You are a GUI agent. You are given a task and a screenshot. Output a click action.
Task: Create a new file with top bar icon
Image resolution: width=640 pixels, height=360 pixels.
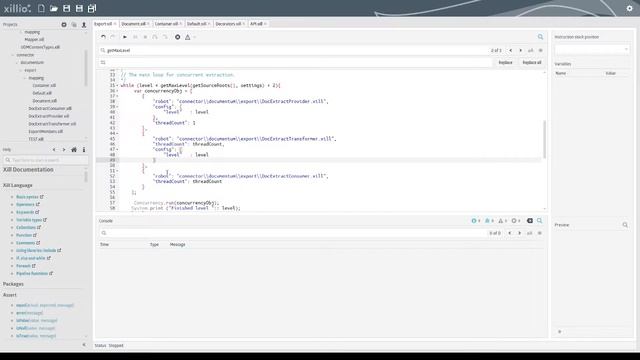41,8
